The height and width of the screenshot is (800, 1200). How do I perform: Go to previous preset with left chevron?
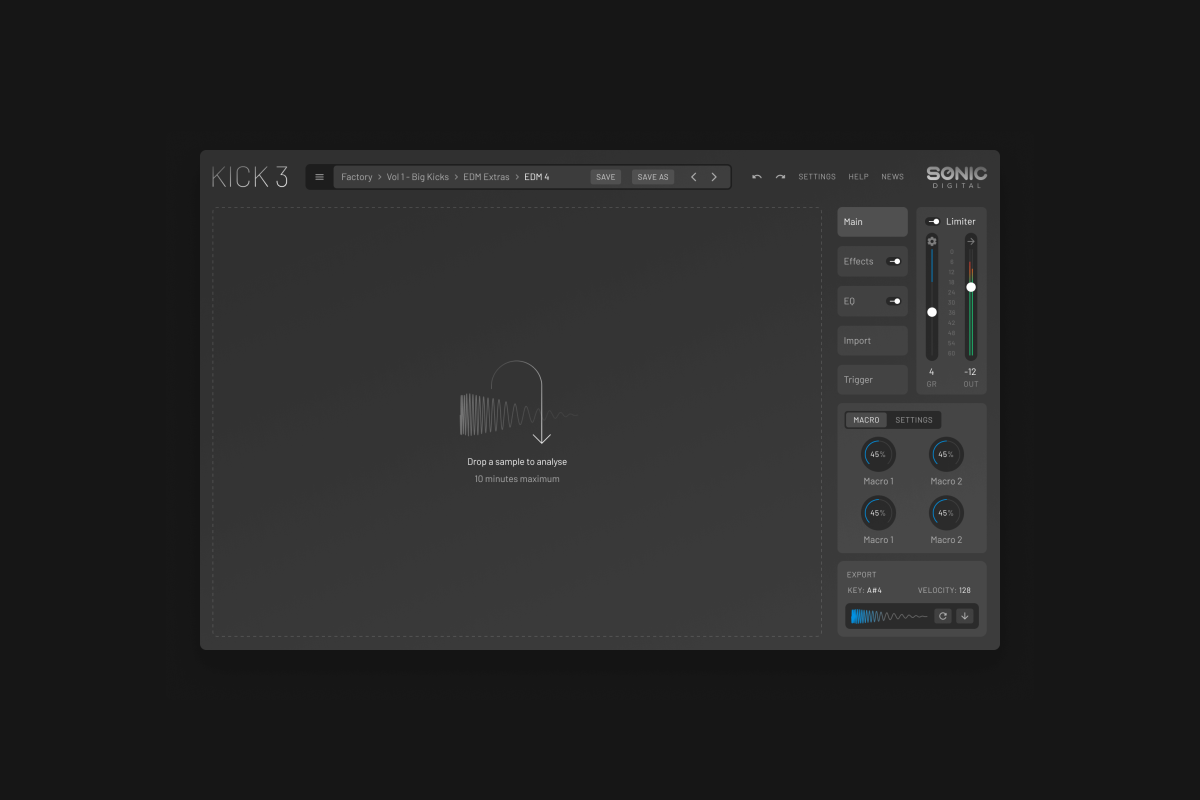694,177
